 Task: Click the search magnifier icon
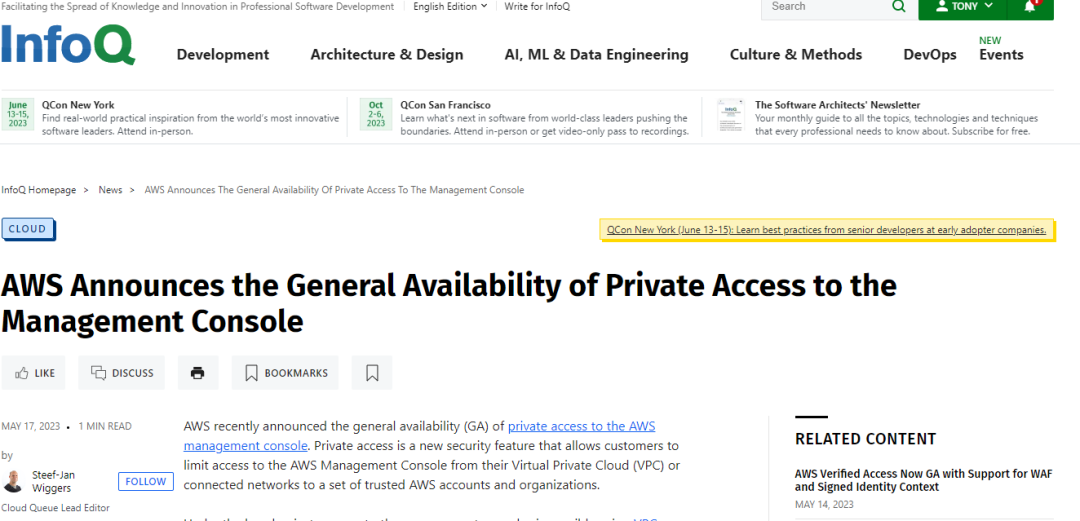pos(899,6)
